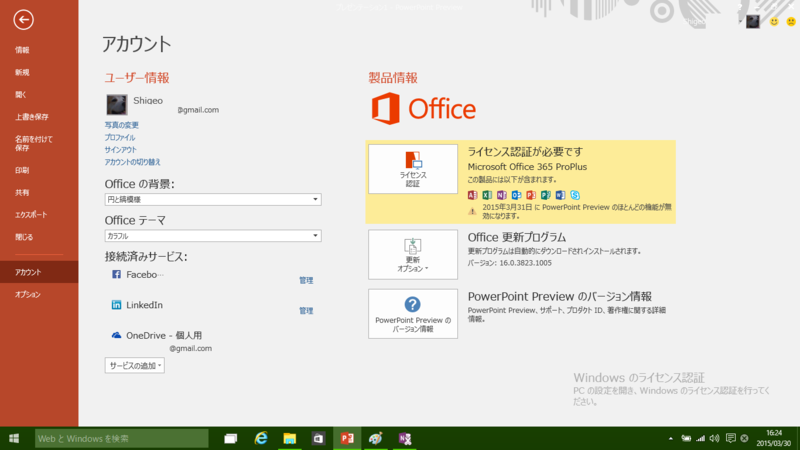Click the volume icon in tray

point(715,438)
